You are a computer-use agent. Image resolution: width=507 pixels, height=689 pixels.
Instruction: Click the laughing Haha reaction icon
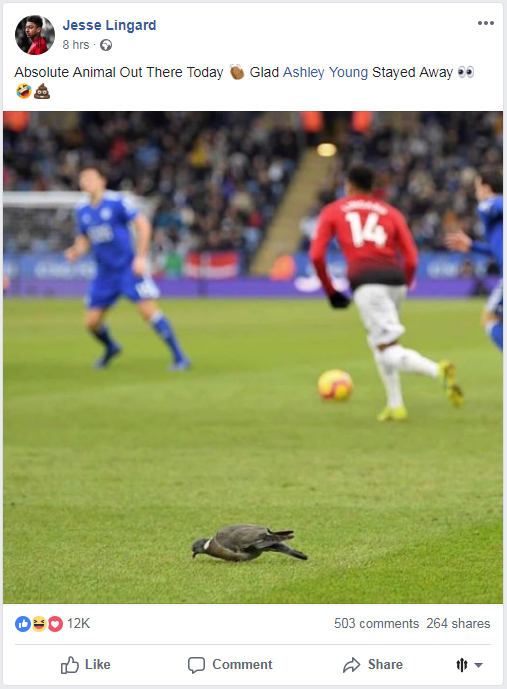click(x=39, y=624)
